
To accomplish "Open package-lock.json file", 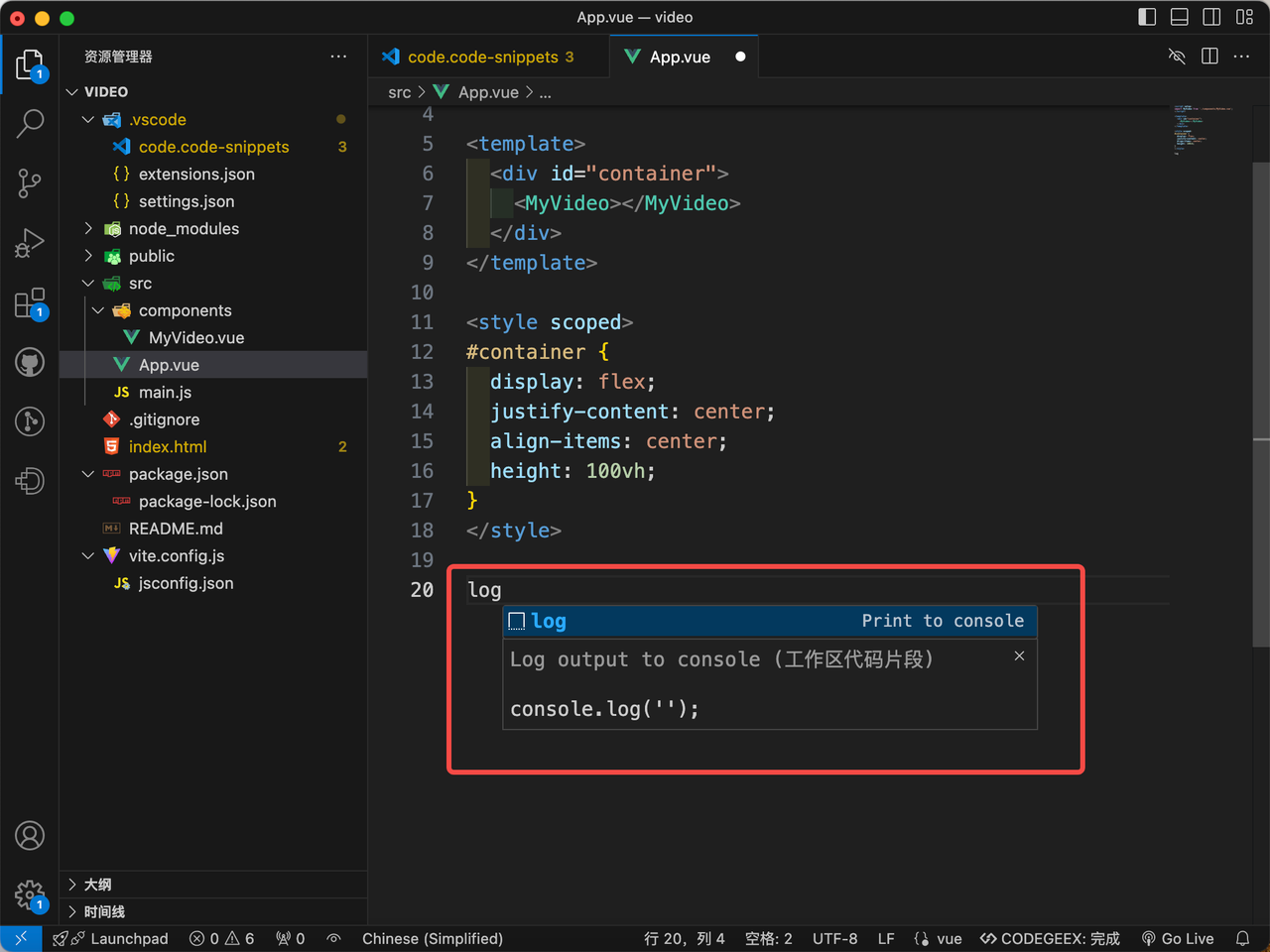I will tap(213, 501).
